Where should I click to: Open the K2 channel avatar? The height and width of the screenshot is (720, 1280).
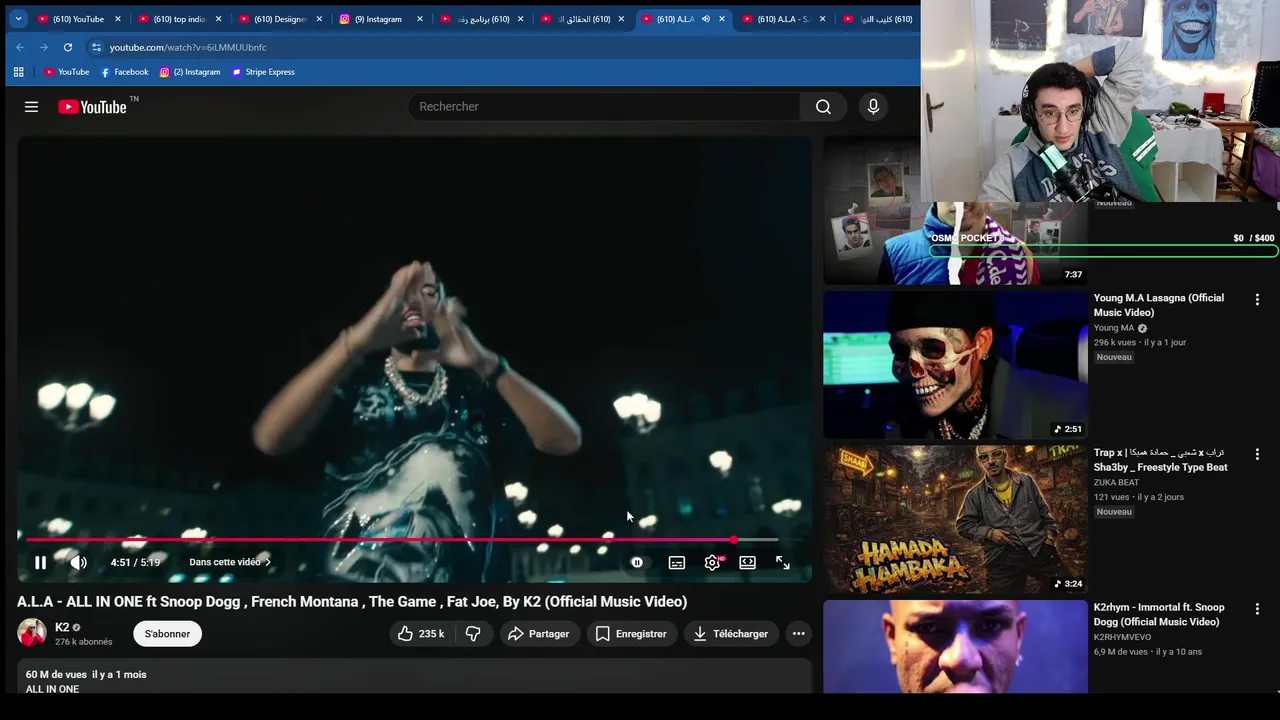pyautogui.click(x=32, y=633)
